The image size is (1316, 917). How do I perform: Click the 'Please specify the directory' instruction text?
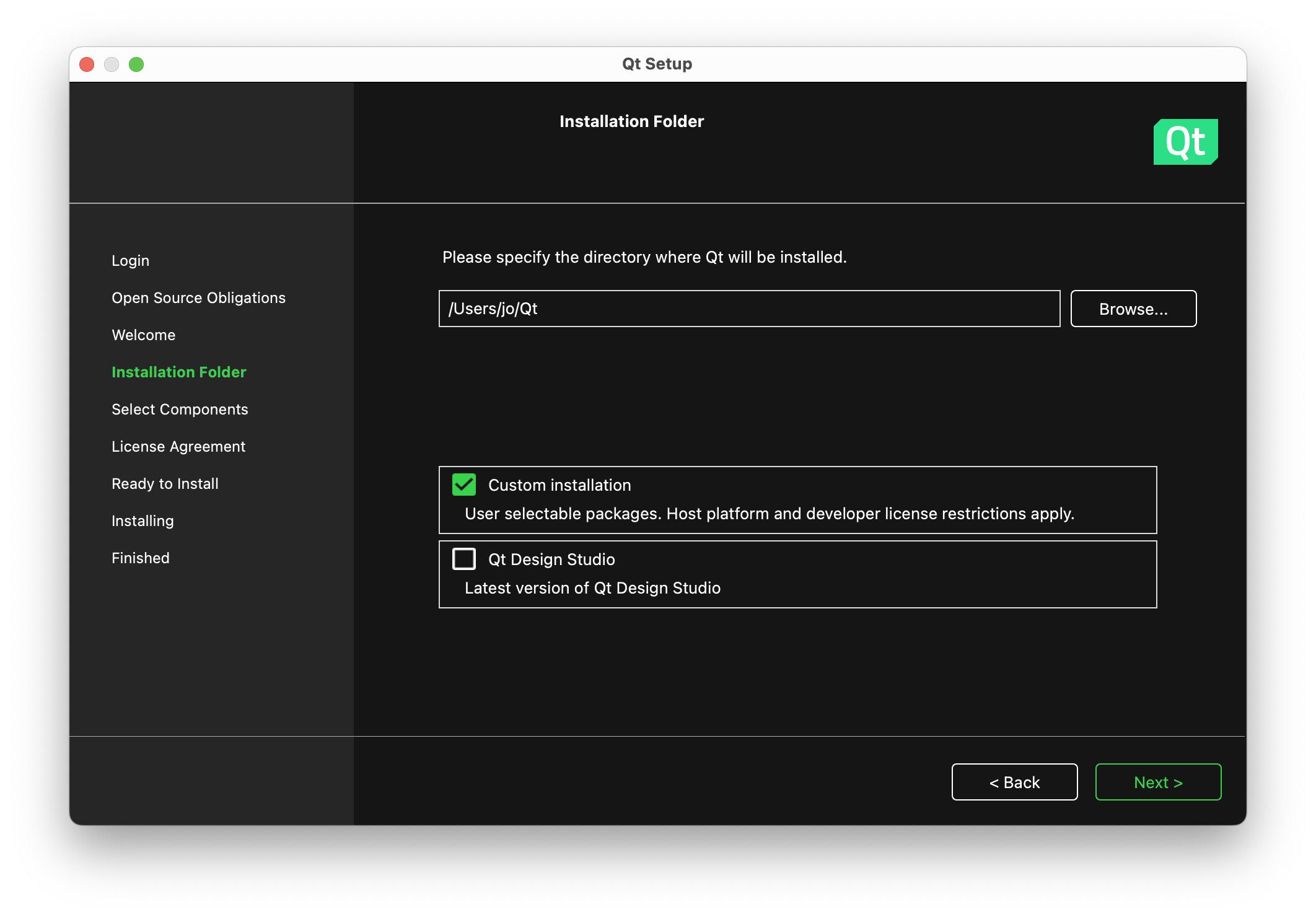coord(644,257)
